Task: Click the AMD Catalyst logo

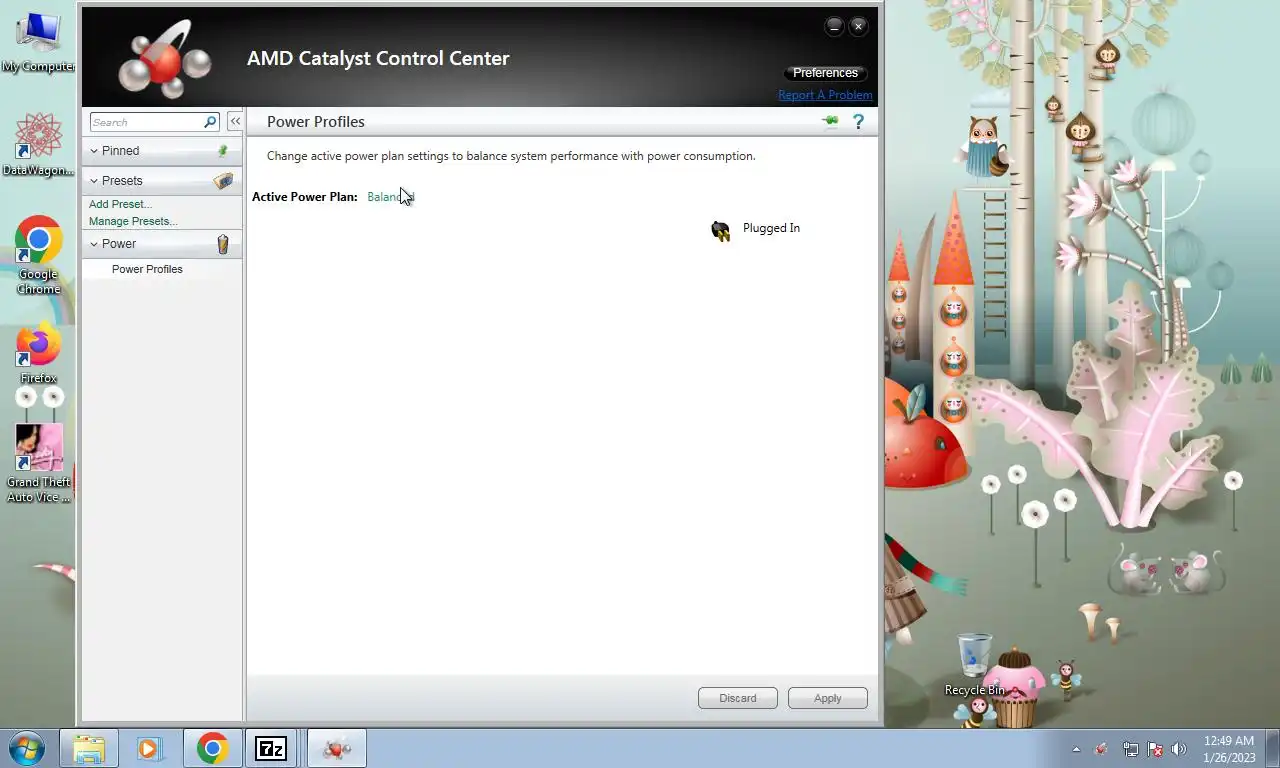Action: pyautogui.click(x=166, y=60)
